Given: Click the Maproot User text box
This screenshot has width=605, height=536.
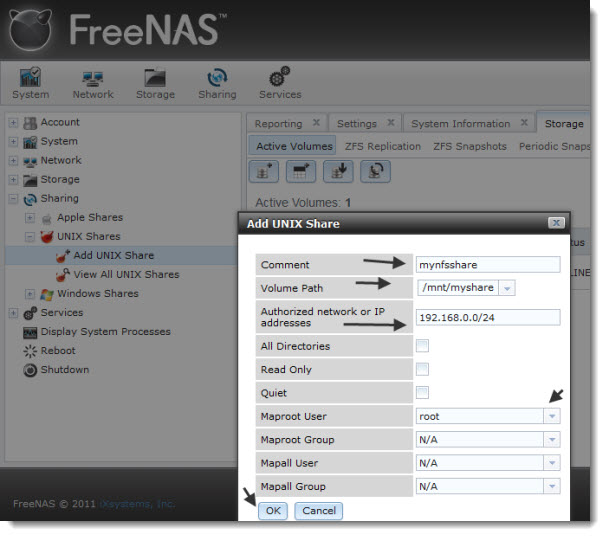Looking at the screenshot, I should [x=480, y=416].
